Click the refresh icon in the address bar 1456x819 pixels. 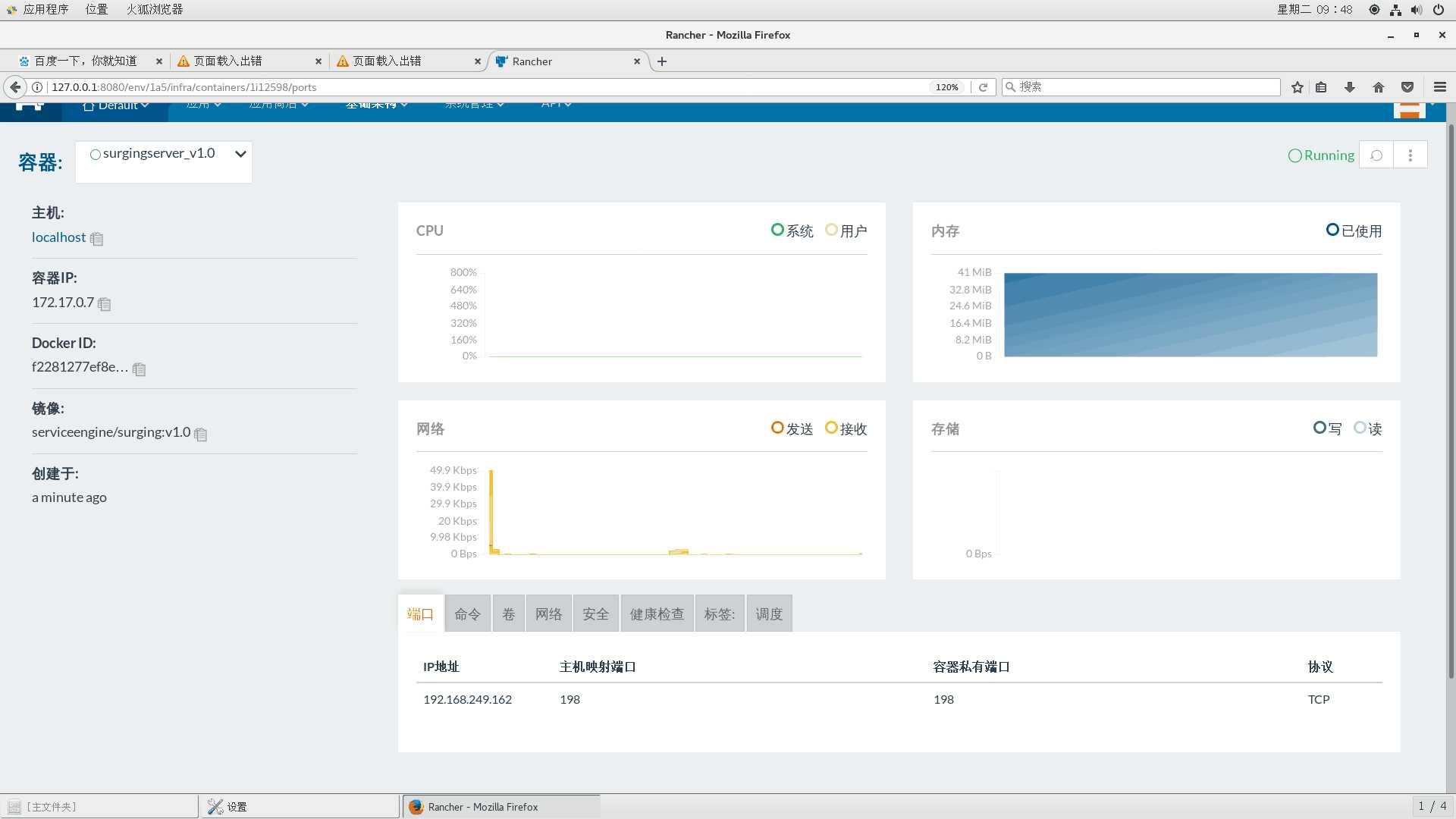984,87
